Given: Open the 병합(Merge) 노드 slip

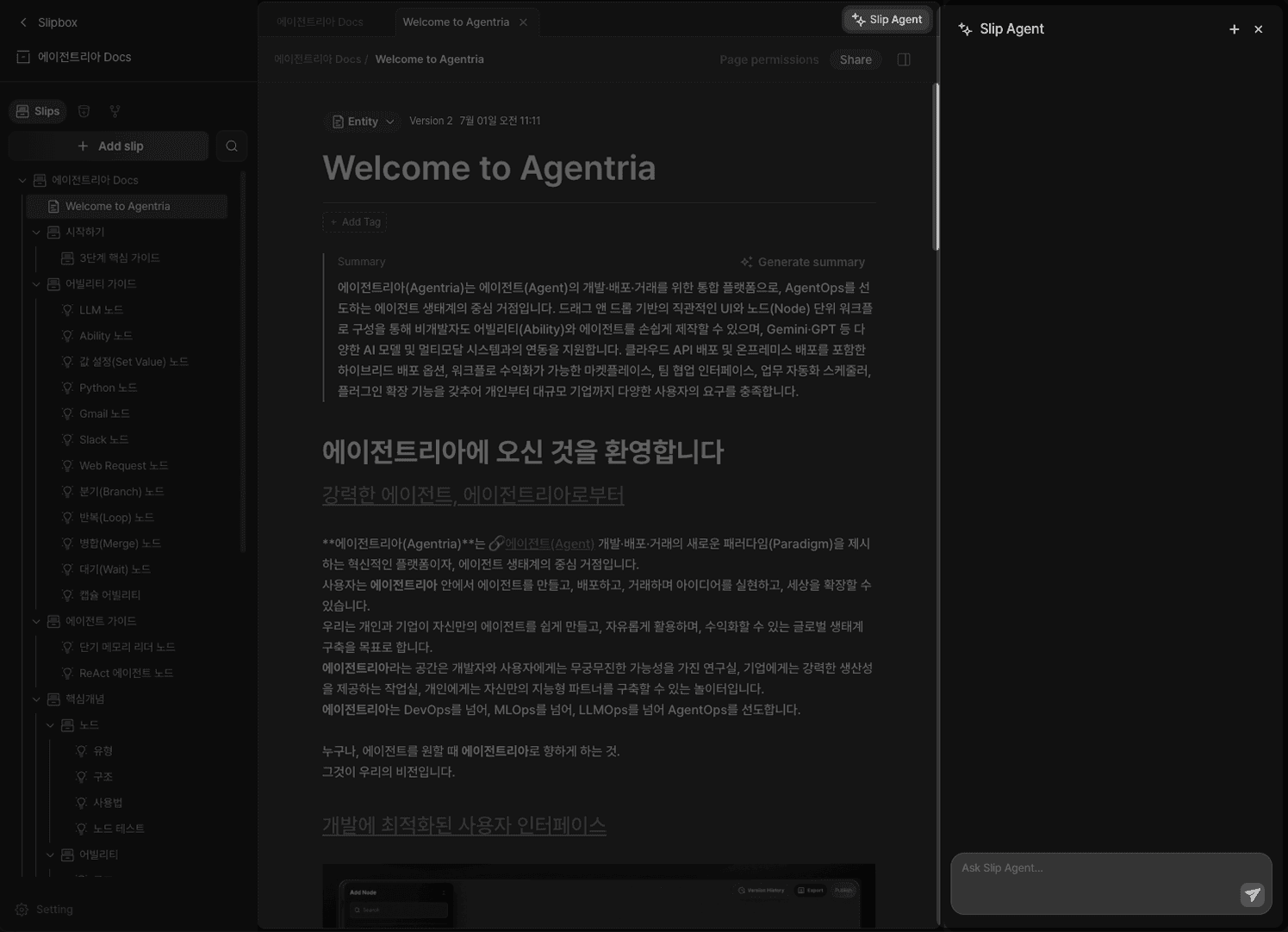Looking at the screenshot, I should (120, 544).
